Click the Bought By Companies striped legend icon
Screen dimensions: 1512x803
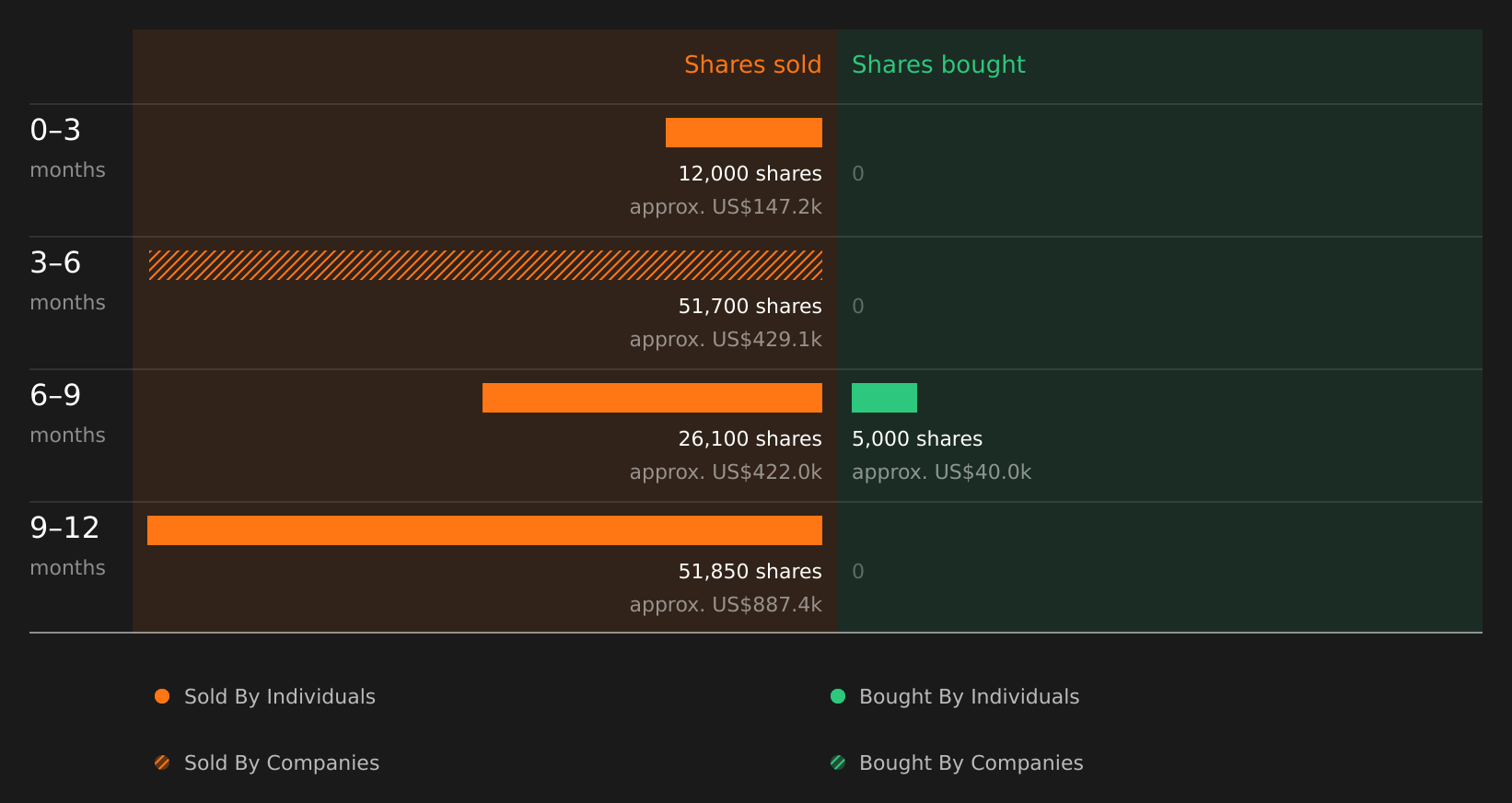click(x=838, y=762)
